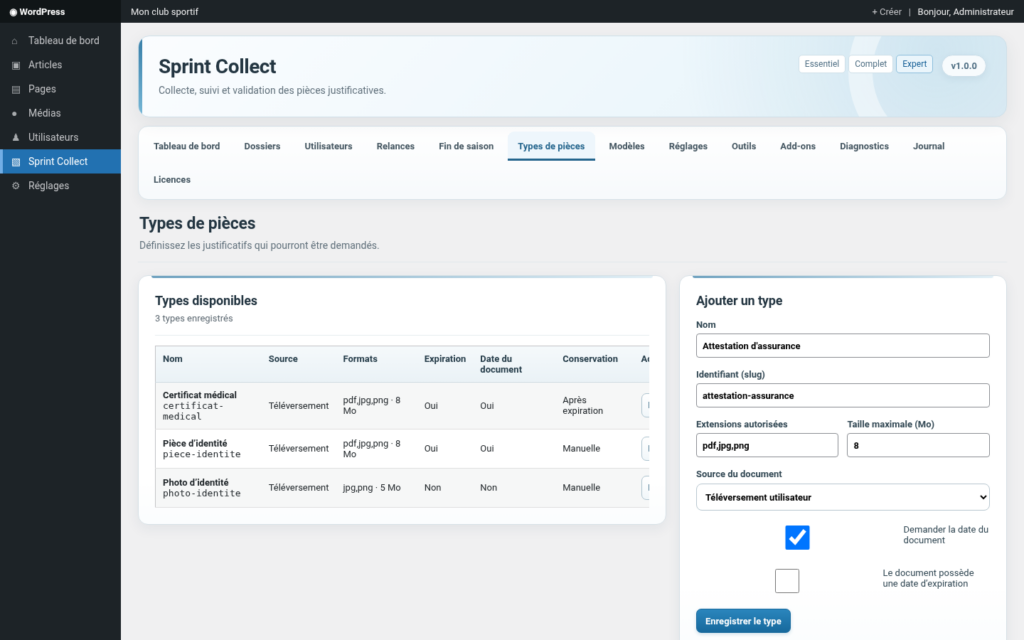This screenshot has height=640, width=1024.
Task: Select the Essentiel plan button
Action: click(822, 64)
